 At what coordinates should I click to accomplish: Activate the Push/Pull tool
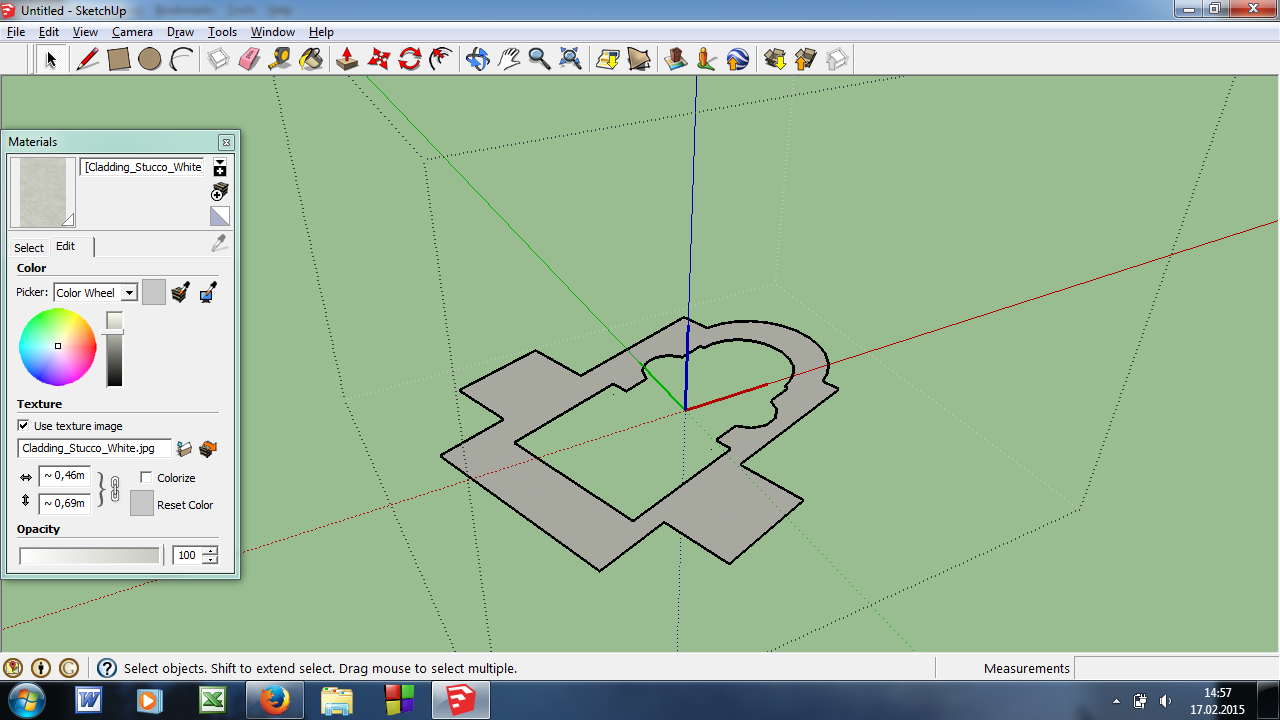pos(347,59)
